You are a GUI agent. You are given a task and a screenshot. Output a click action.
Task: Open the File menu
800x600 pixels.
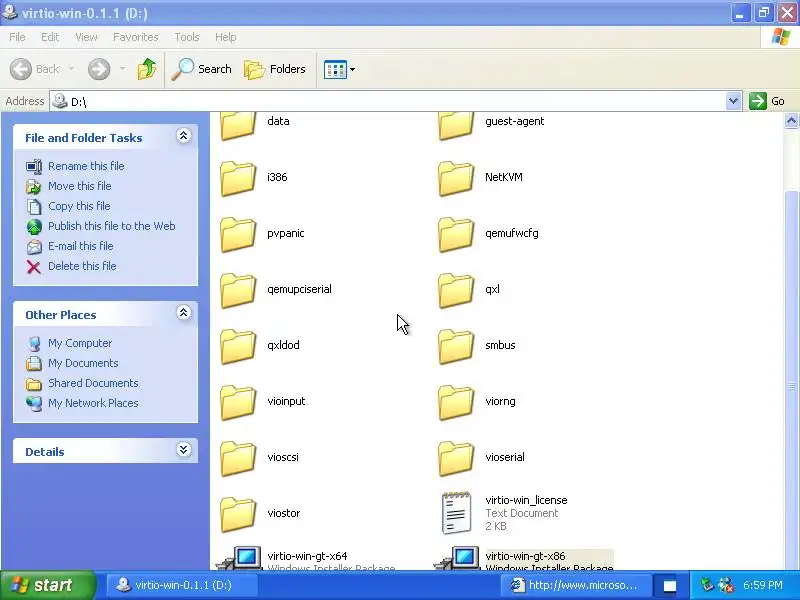click(x=17, y=37)
